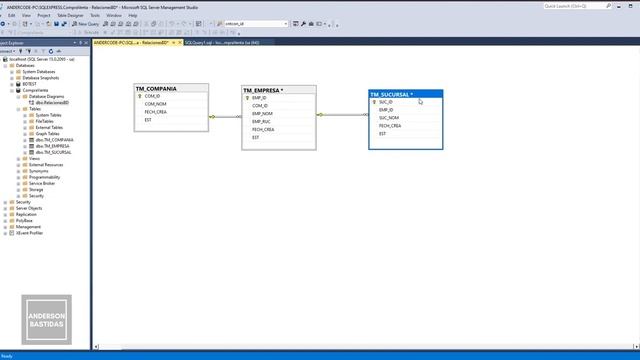Collapse the Databases node

(x=5, y=66)
